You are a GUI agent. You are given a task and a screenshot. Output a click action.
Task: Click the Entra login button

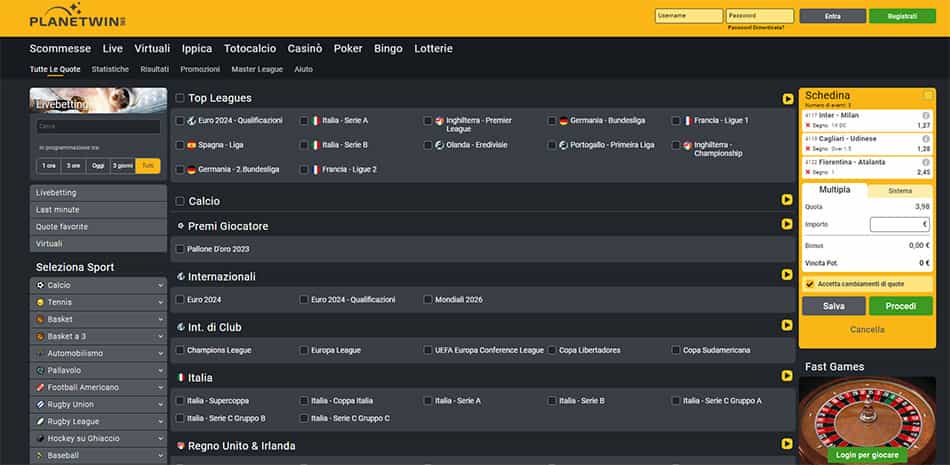(x=832, y=16)
